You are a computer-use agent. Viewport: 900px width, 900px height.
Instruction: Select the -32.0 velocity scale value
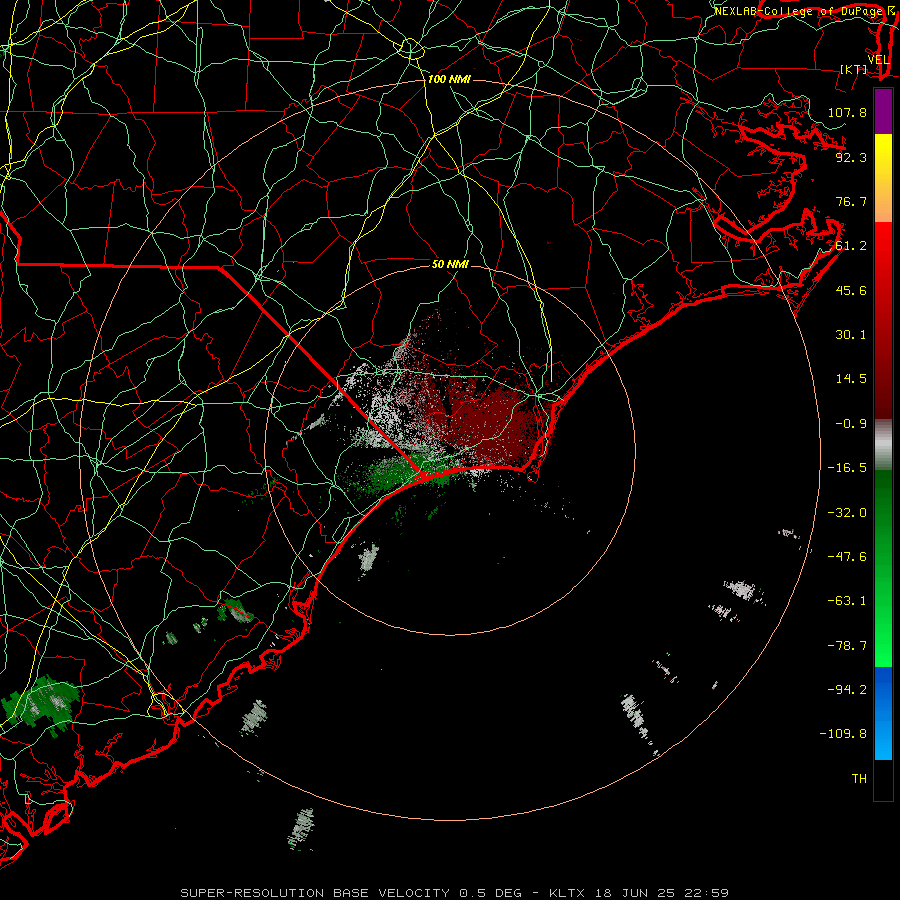tap(847, 513)
